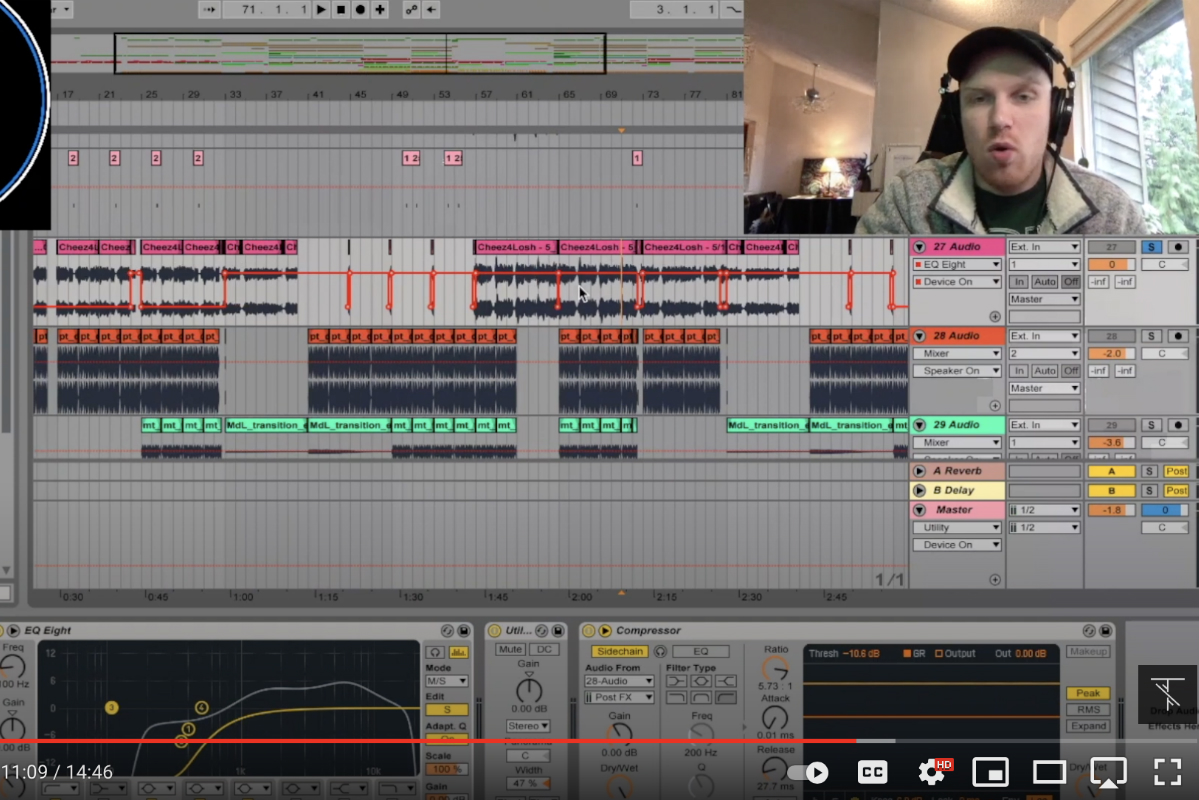
Task: Select the high-shelf sidechain filter type
Action: (726, 681)
